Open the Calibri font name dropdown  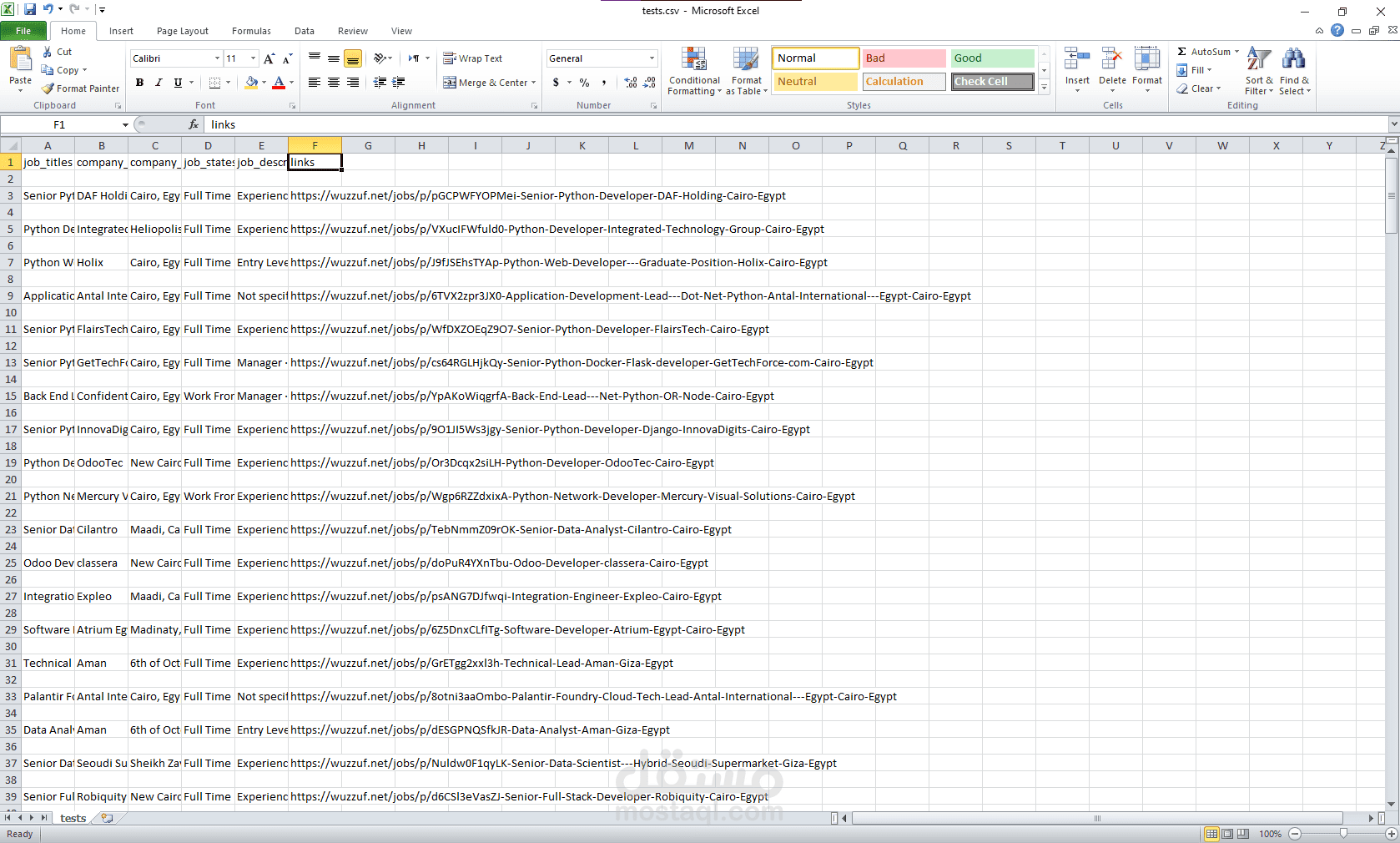tap(217, 58)
